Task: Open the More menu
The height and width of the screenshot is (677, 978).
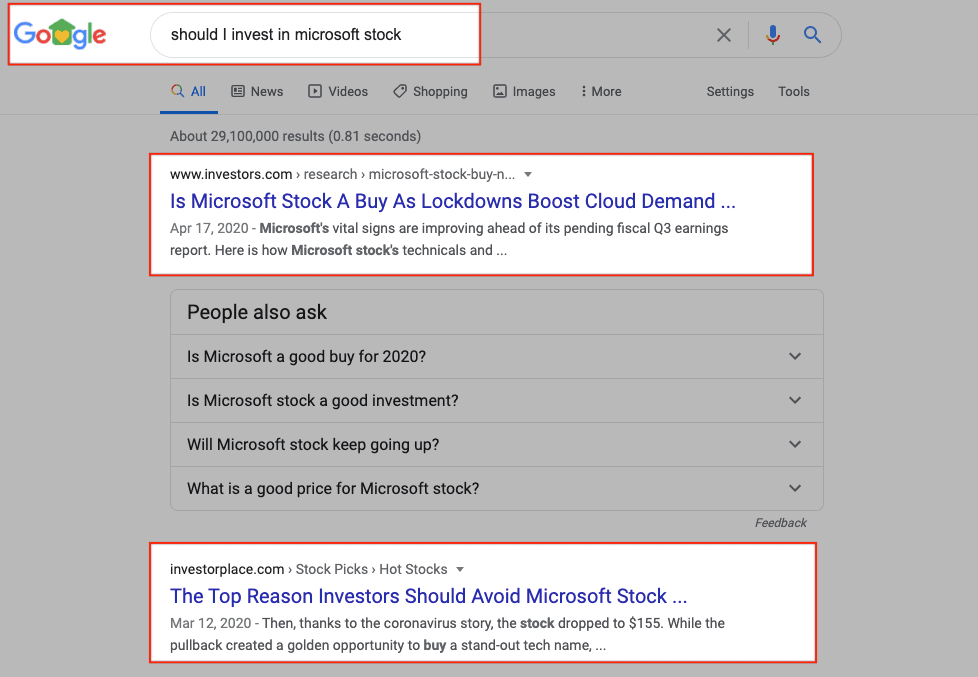Action: 601,91
